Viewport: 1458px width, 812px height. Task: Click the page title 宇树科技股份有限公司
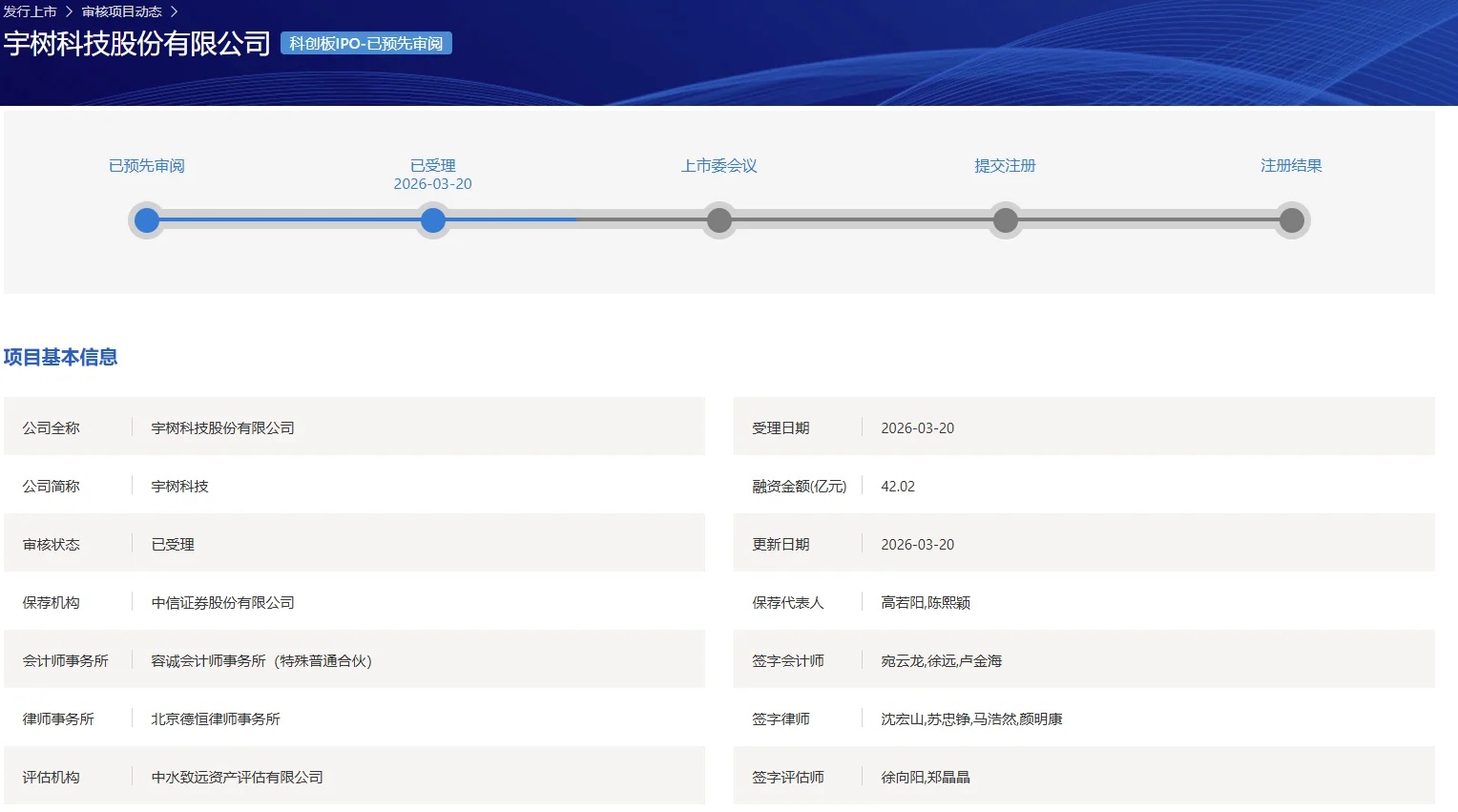pyautogui.click(x=137, y=44)
